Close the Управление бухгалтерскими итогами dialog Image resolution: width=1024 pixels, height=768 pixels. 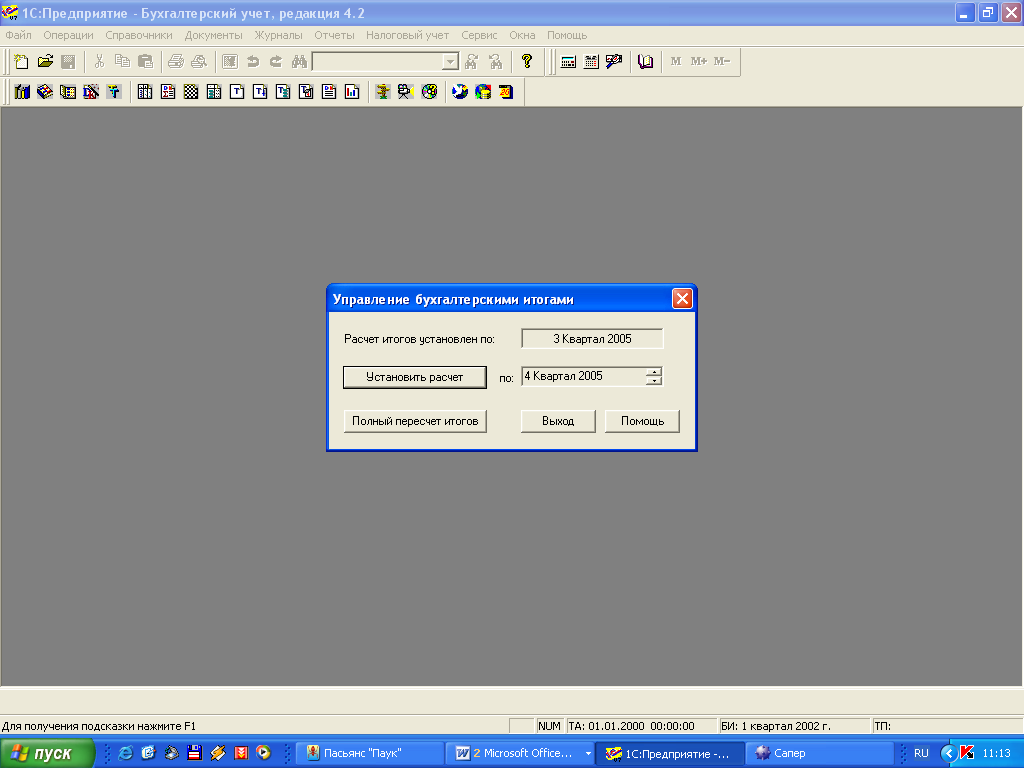[682, 299]
